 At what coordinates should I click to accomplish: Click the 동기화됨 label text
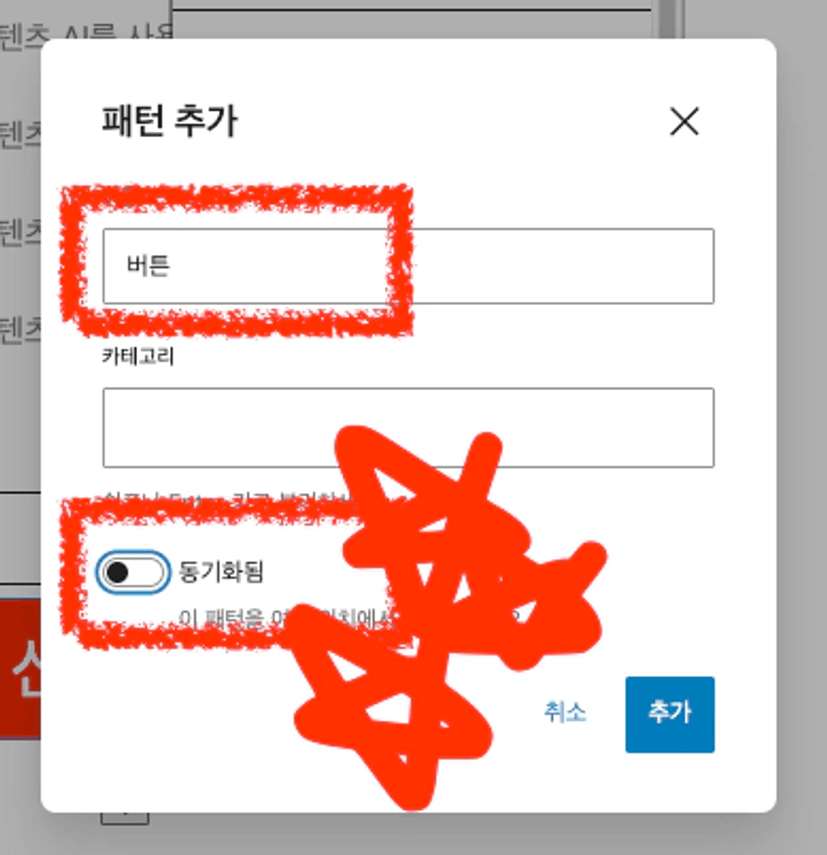coord(221,572)
